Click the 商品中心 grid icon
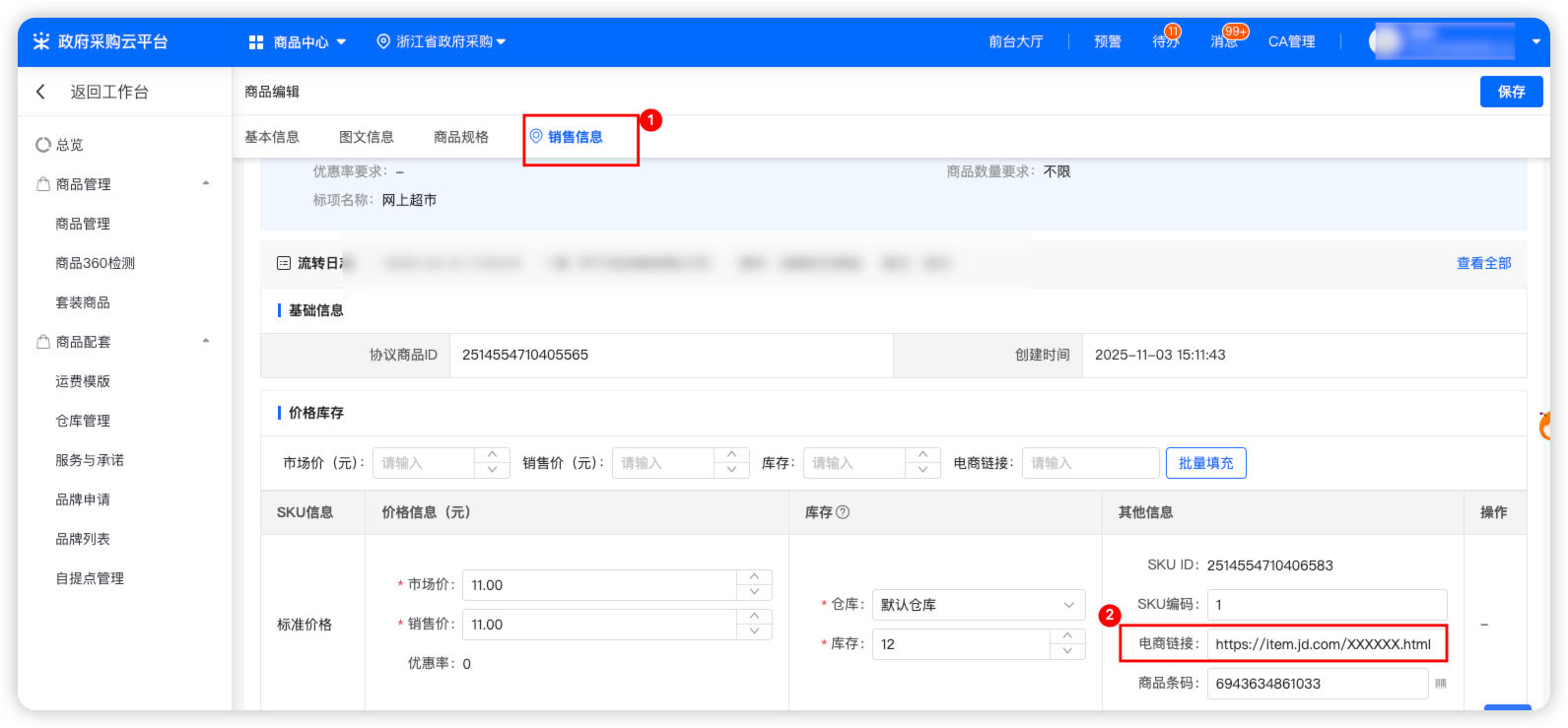1568x728 pixels. (x=256, y=42)
